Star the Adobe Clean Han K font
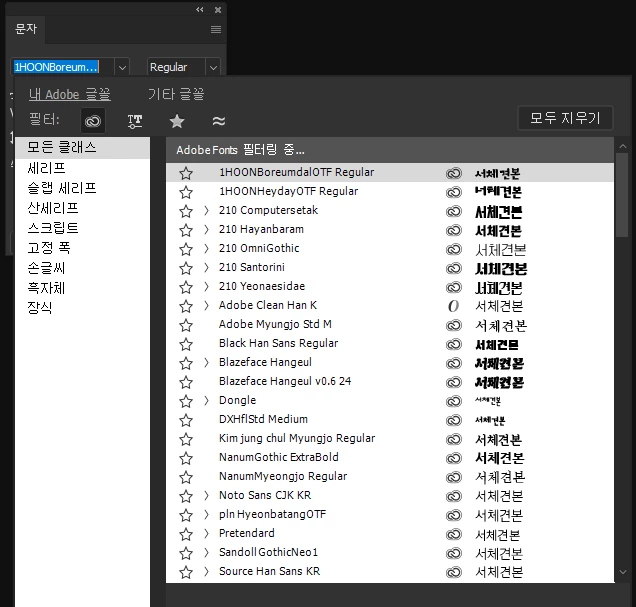This screenshot has height=607, width=636. [186, 306]
